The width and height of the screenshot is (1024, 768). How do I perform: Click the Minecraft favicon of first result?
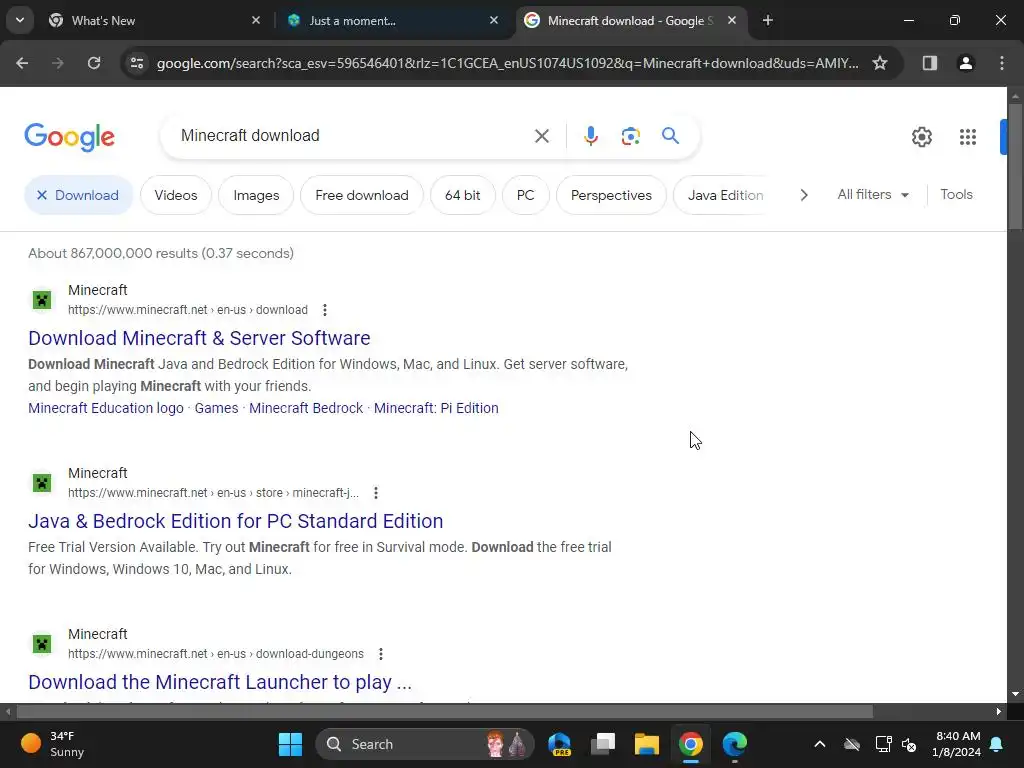[x=42, y=300]
